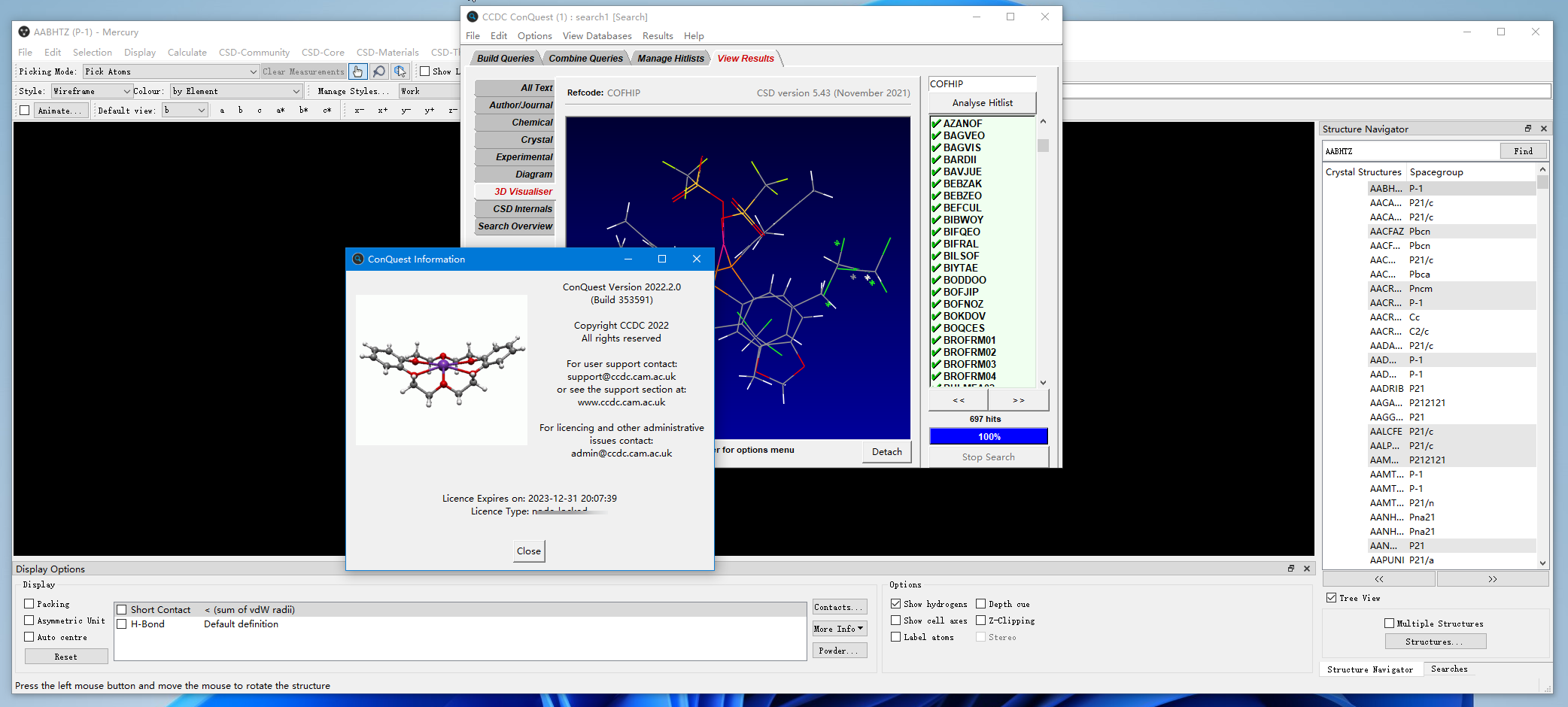Click the Powder... button
Image resolution: width=1568 pixels, height=707 pixels.
click(840, 651)
